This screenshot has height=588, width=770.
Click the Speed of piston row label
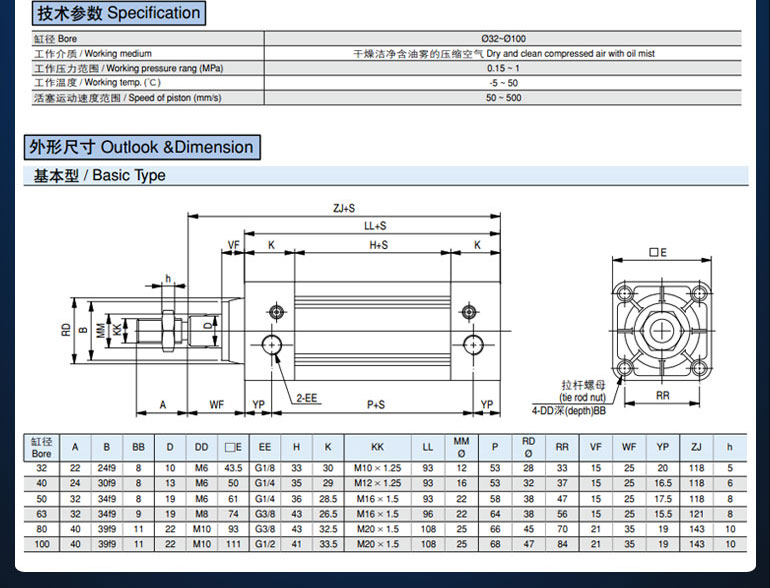(x=127, y=98)
